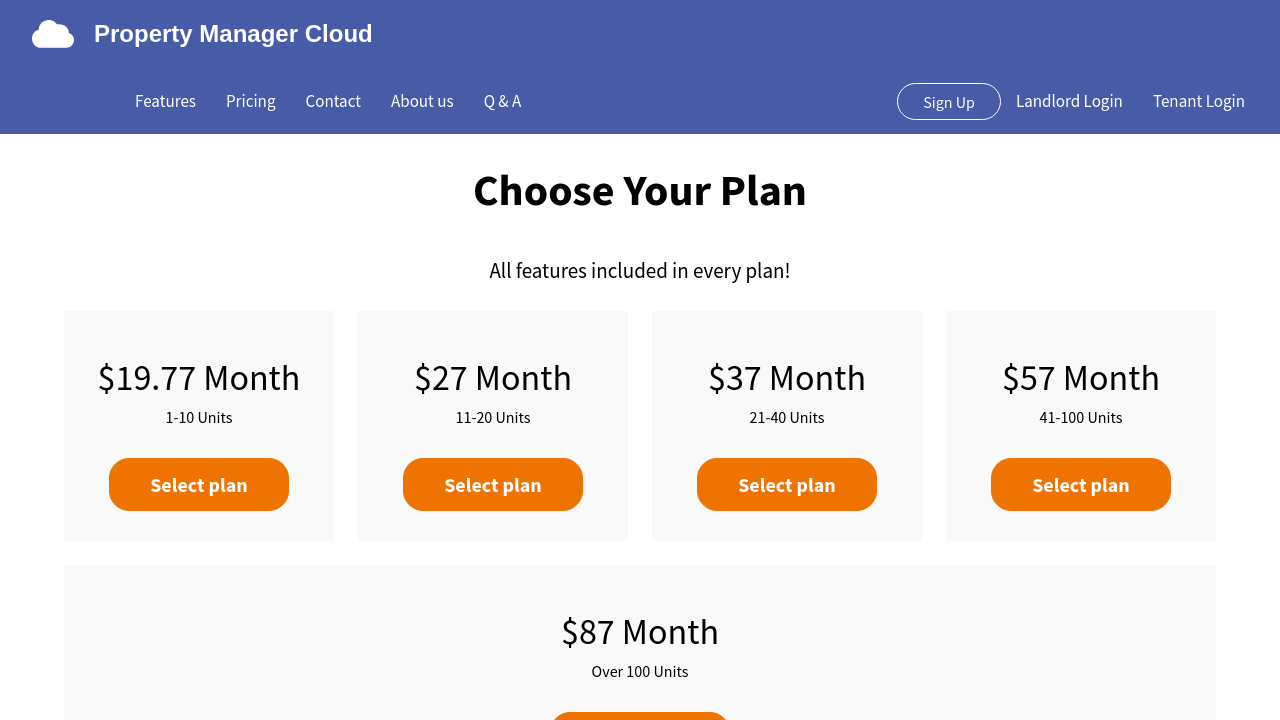Screen dimensions: 1280x720
Task: Open the About us page
Action: point(422,101)
